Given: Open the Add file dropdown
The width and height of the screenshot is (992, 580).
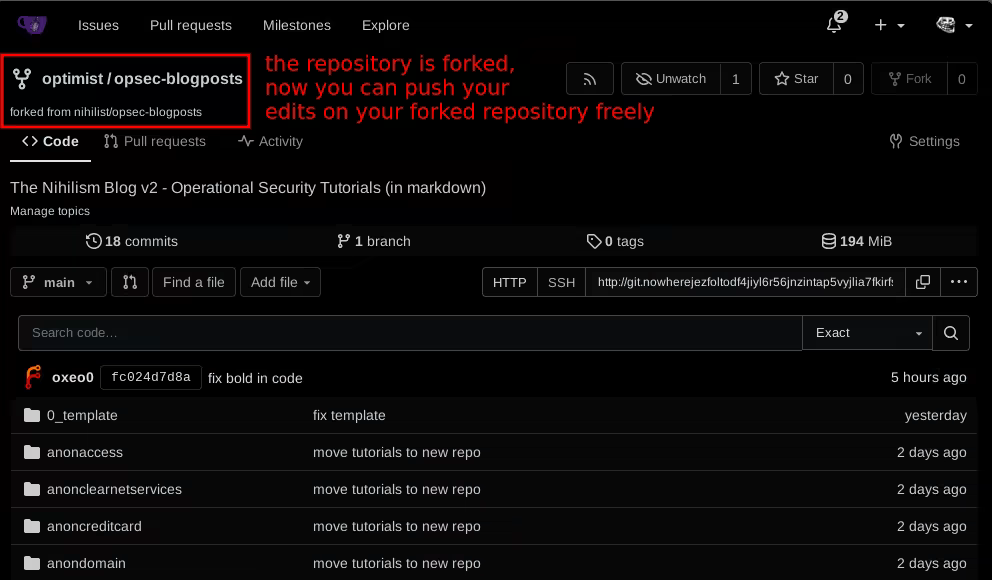Looking at the screenshot, I should coord(280,283).
